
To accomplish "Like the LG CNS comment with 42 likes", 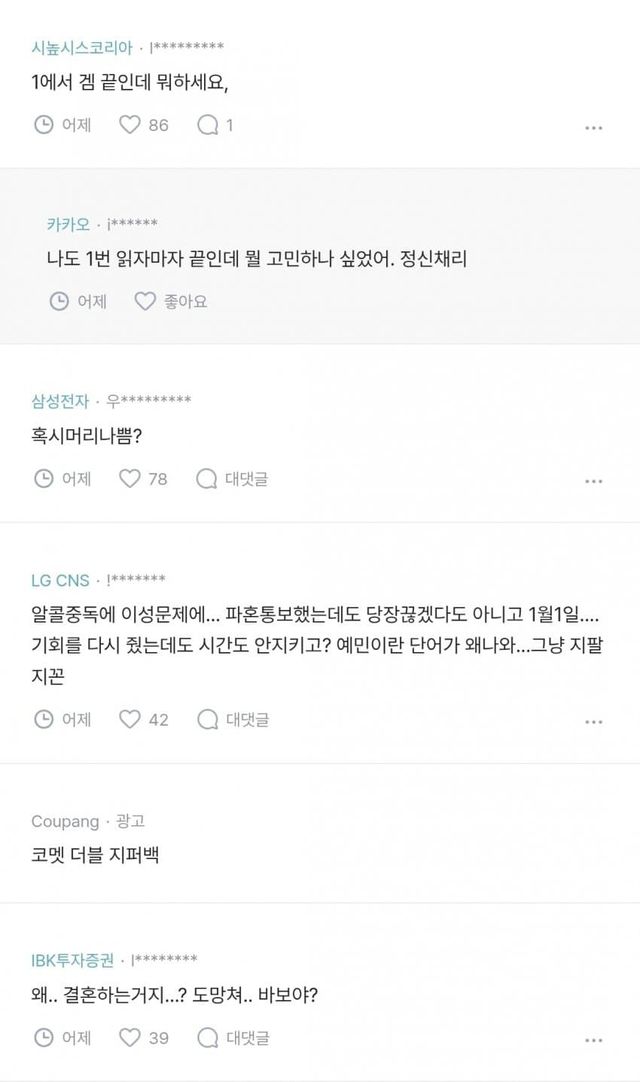I will [130, 719].
